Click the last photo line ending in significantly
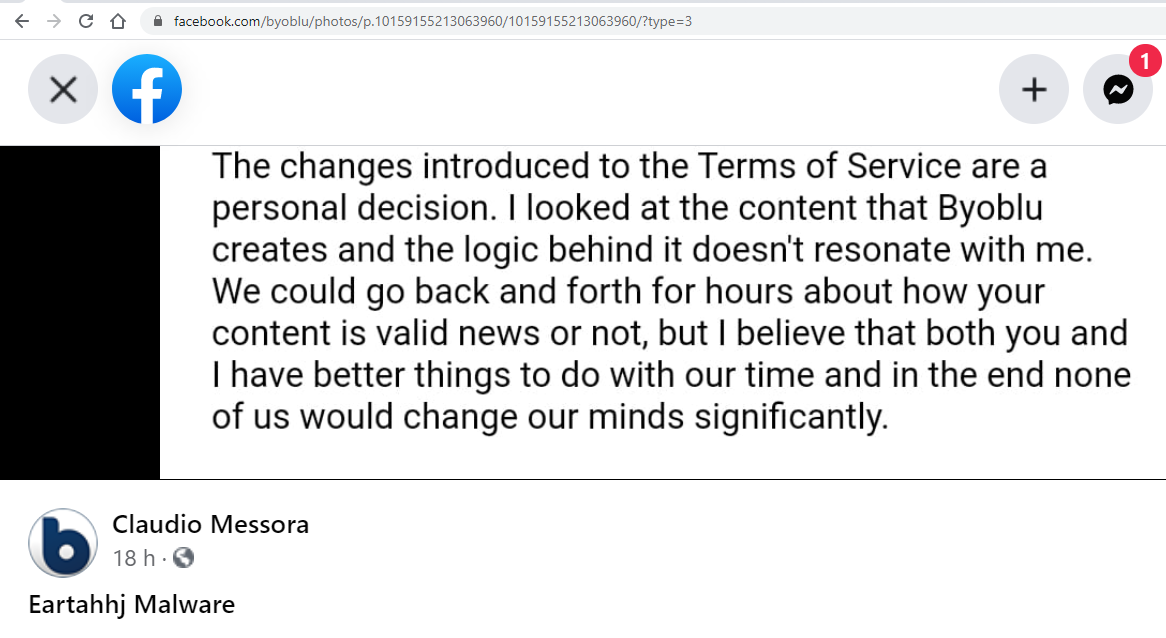 point(550,417)
